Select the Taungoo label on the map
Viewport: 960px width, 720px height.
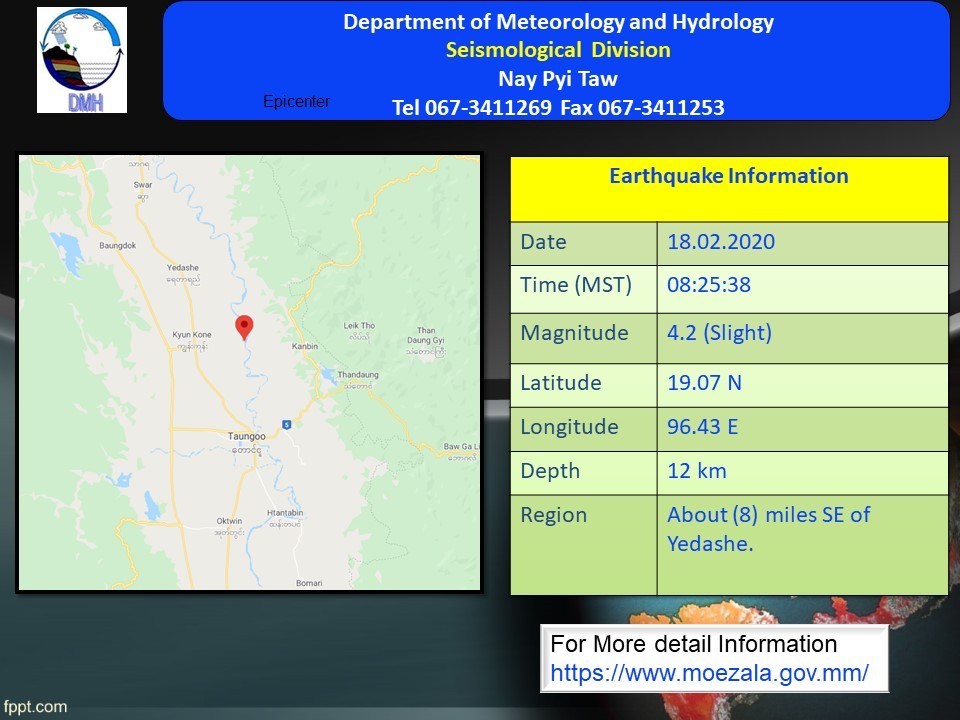pos(246,437)
